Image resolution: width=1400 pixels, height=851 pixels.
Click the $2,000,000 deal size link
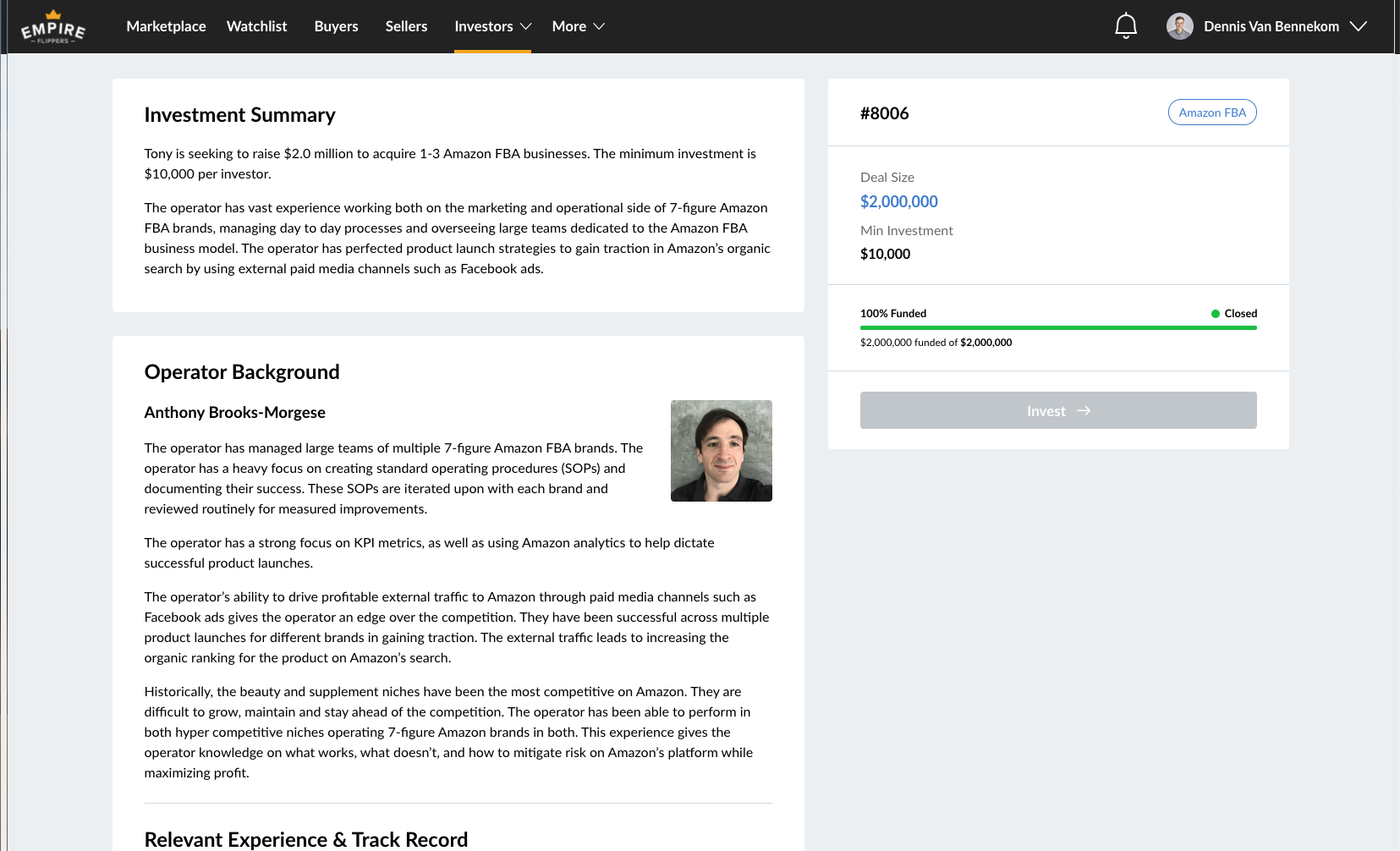(898, 201)
